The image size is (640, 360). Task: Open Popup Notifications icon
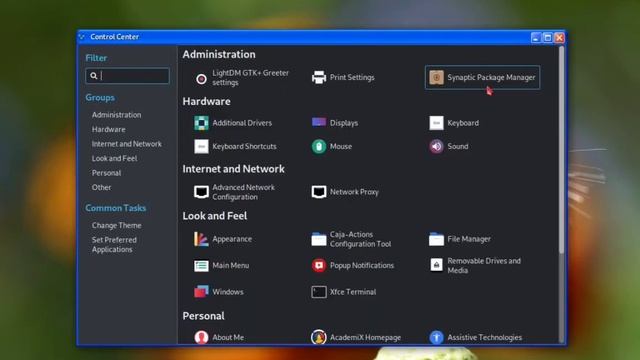click(319, 265)
